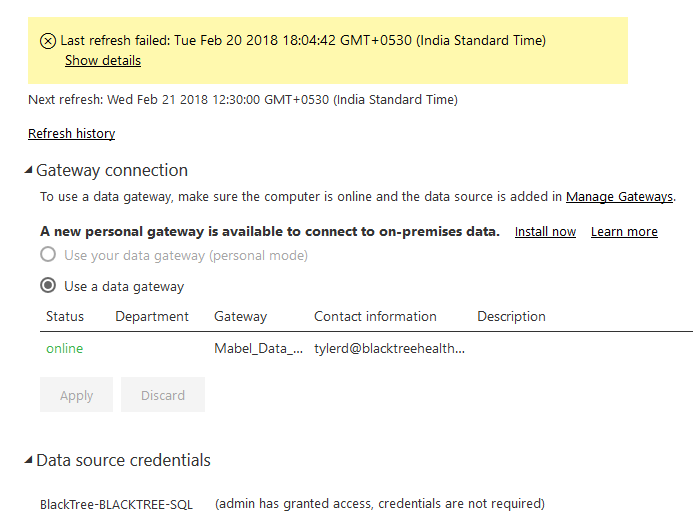693x530 pixels.
Task: Select the Mabel_Data_... gateway entry
Action: coord(259,348)
